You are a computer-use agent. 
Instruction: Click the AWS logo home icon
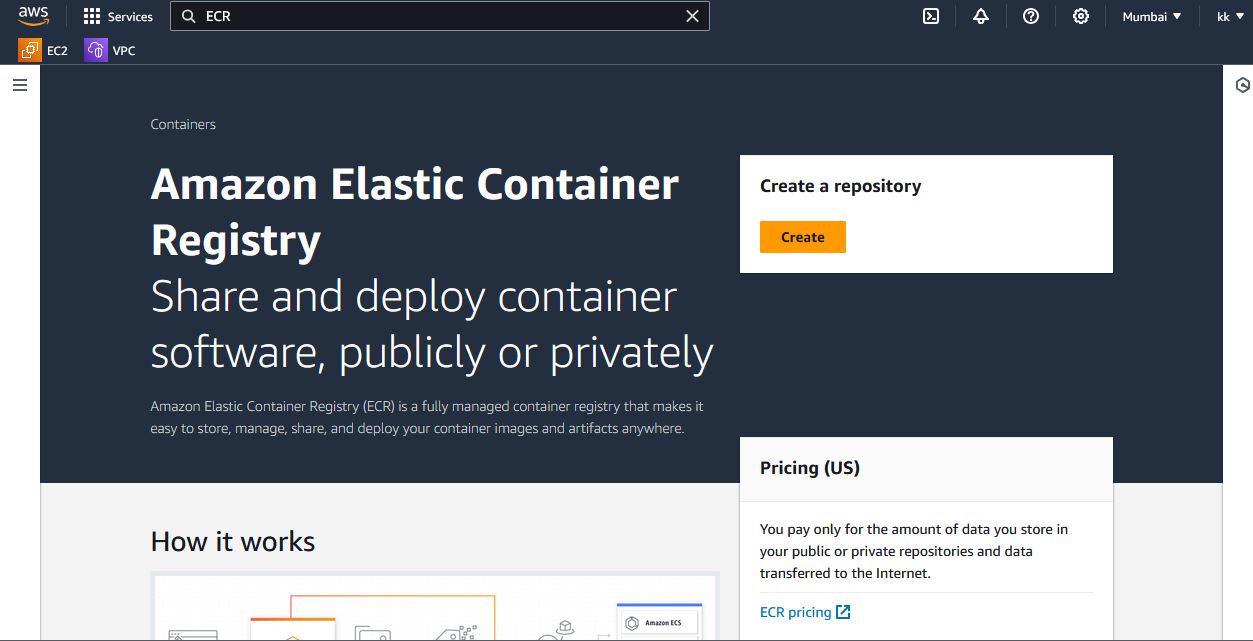coord(33,15)
